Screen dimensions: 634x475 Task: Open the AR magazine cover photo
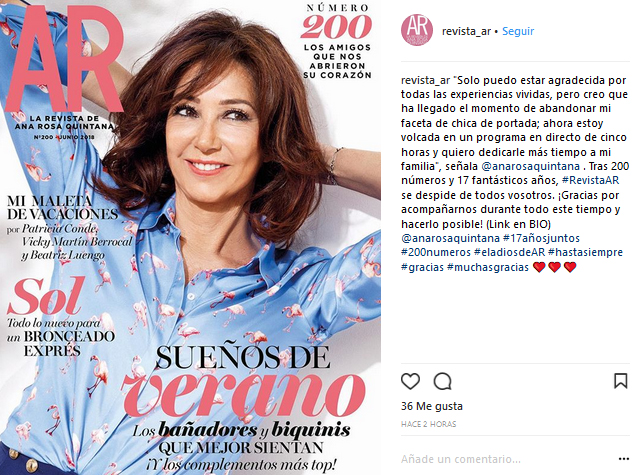point(190,237)
